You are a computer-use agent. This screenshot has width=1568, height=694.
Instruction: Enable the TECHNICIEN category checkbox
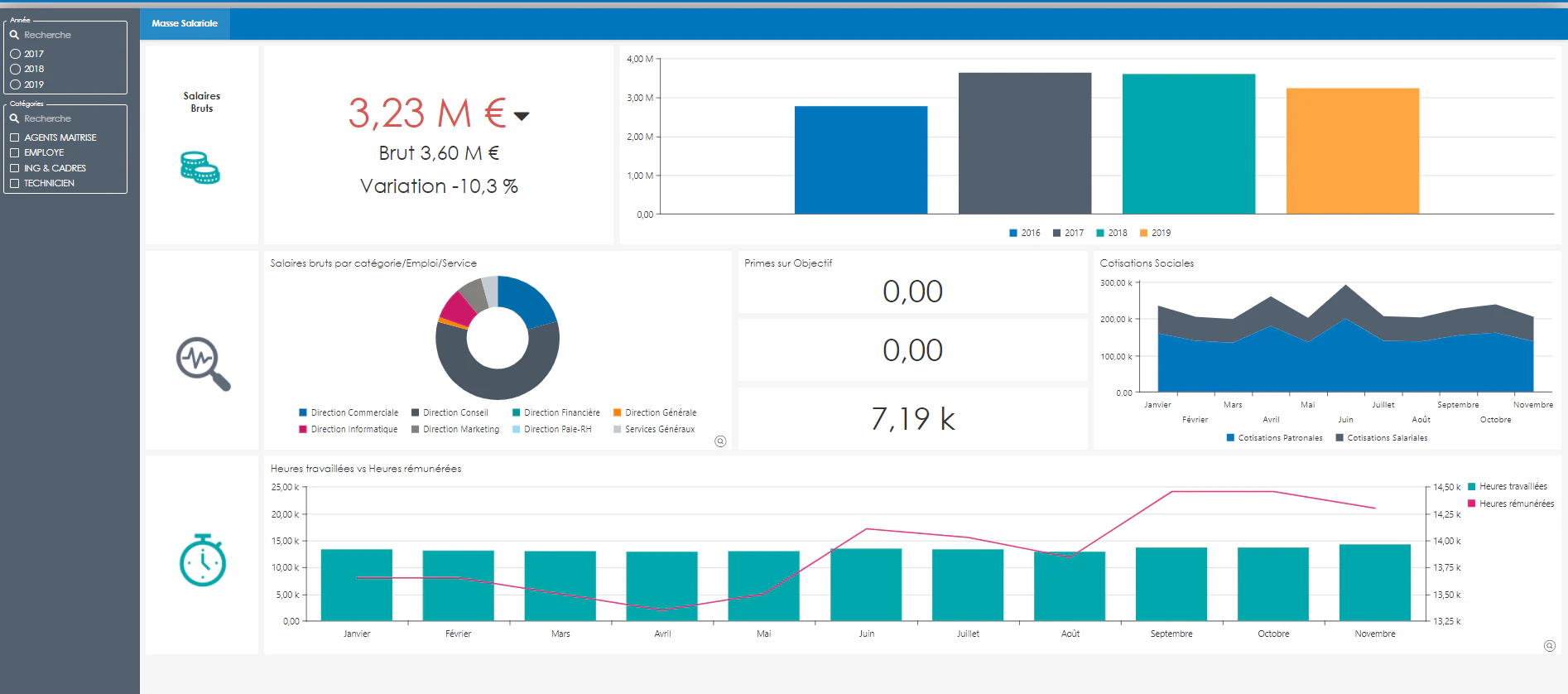click(x=14, y=183)
